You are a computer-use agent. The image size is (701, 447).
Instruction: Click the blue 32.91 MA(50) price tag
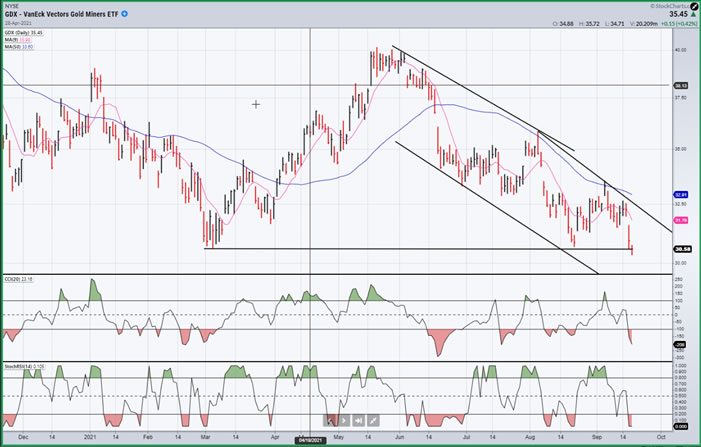point(681,195)
